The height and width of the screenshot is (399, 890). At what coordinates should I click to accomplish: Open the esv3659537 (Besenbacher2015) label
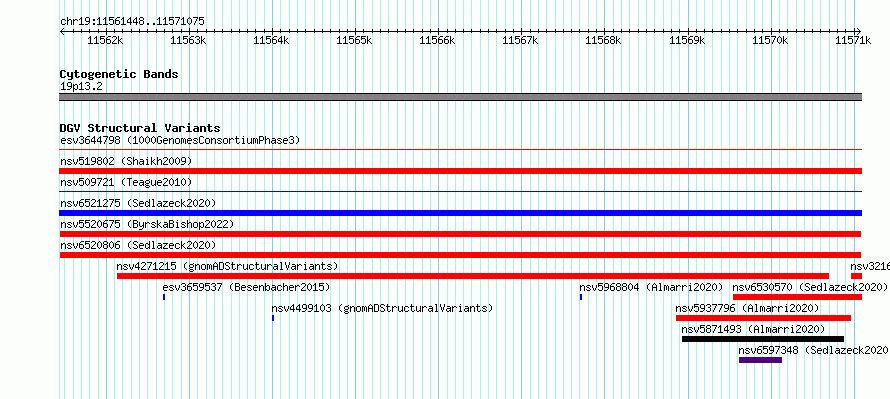coord(246,287)
